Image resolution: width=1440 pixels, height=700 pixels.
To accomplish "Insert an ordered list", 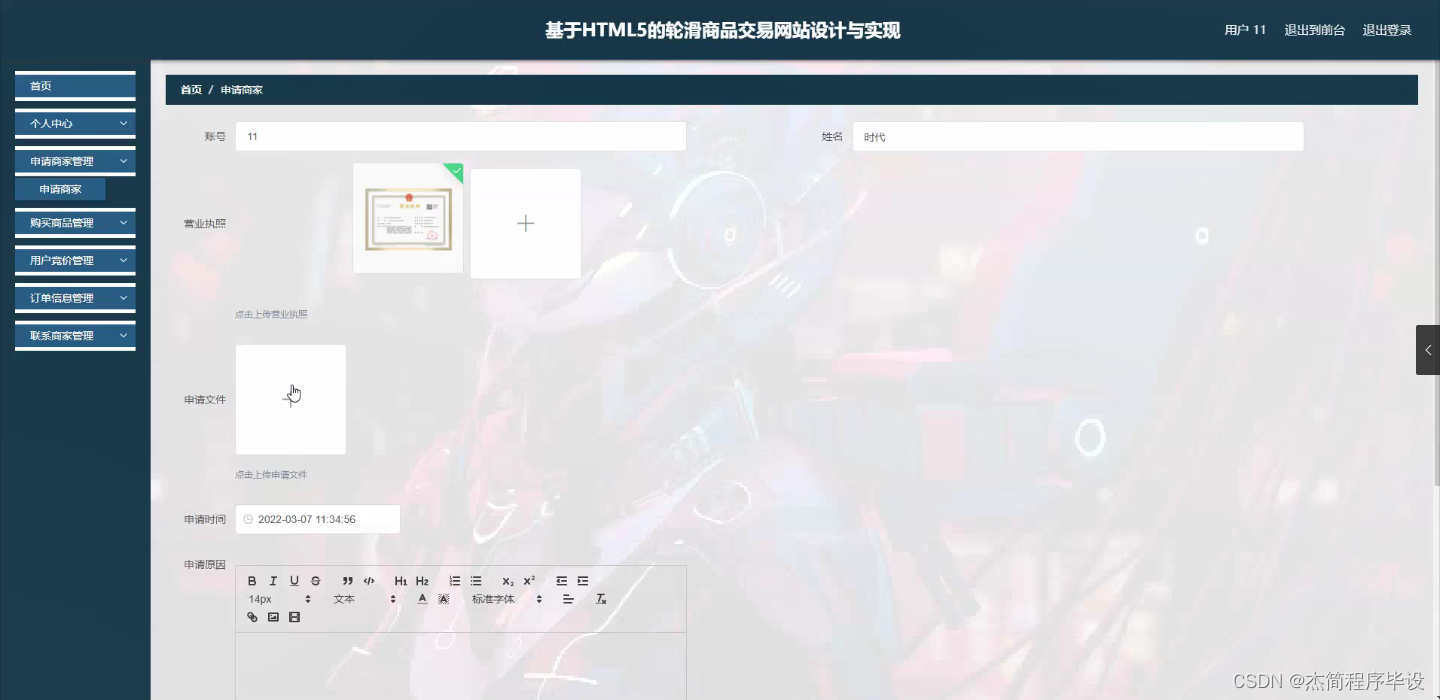I will [x=454, y=580].
